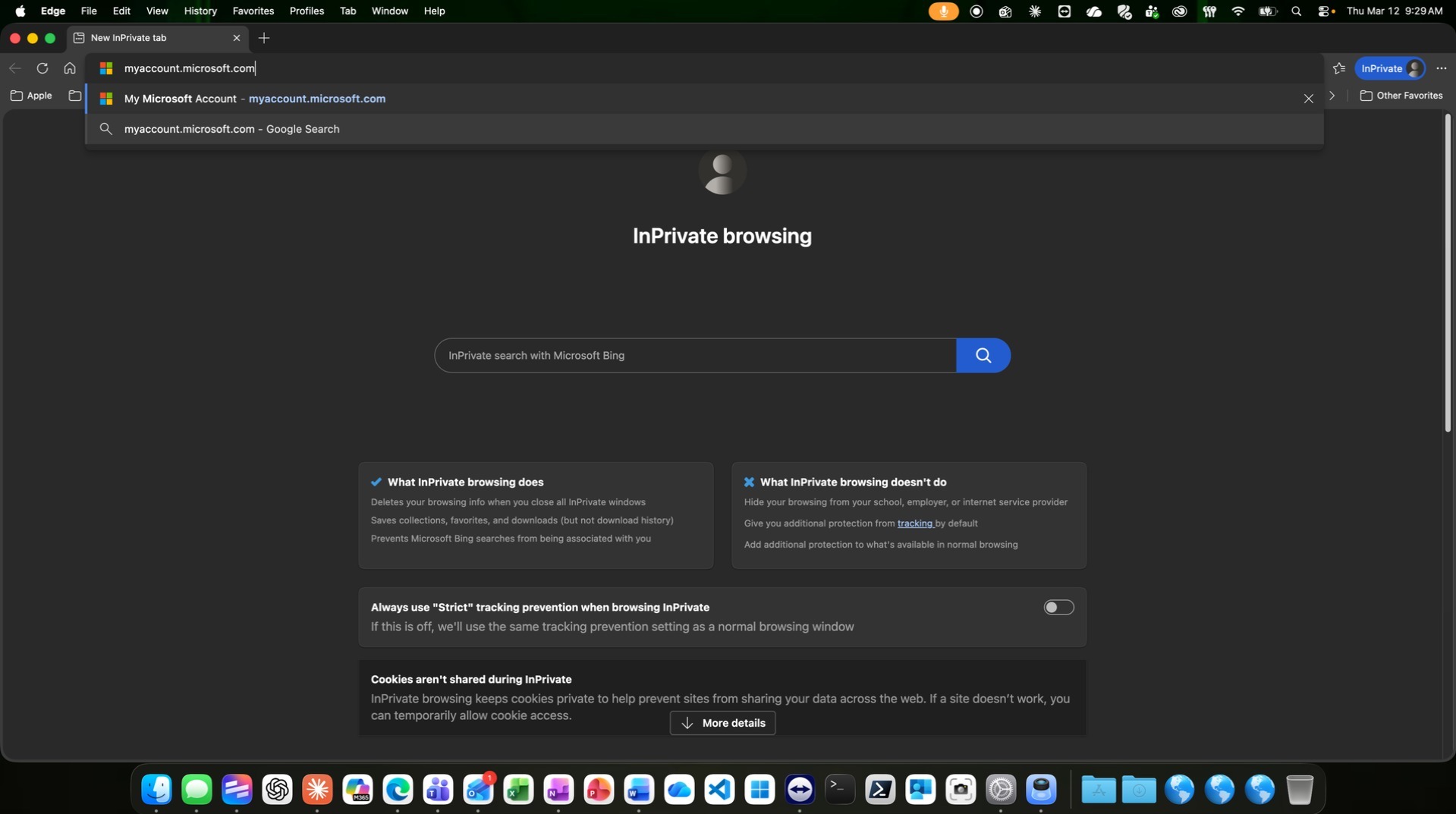Image resolution: width=1456 pixels, height=814 pixels.
Task: Open the Profiles menu
Action: tap(307, 11)
